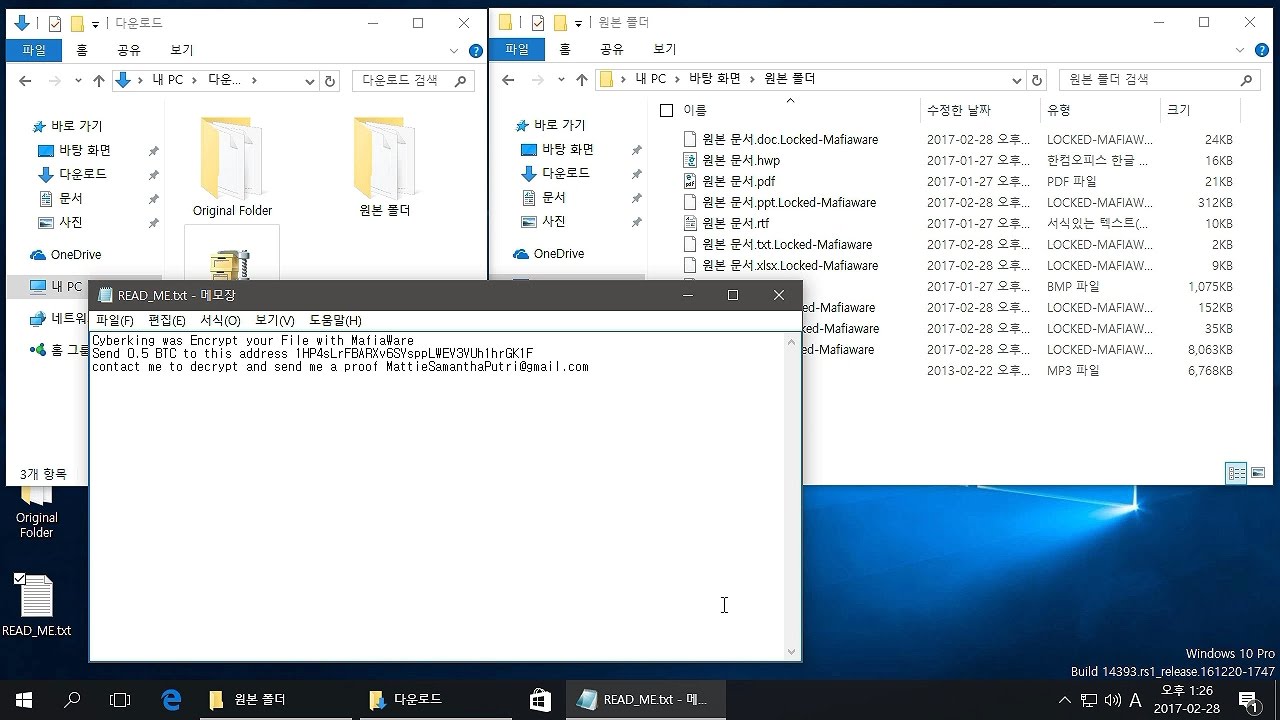Refresh the 다운로드 window

coord(330,81)
